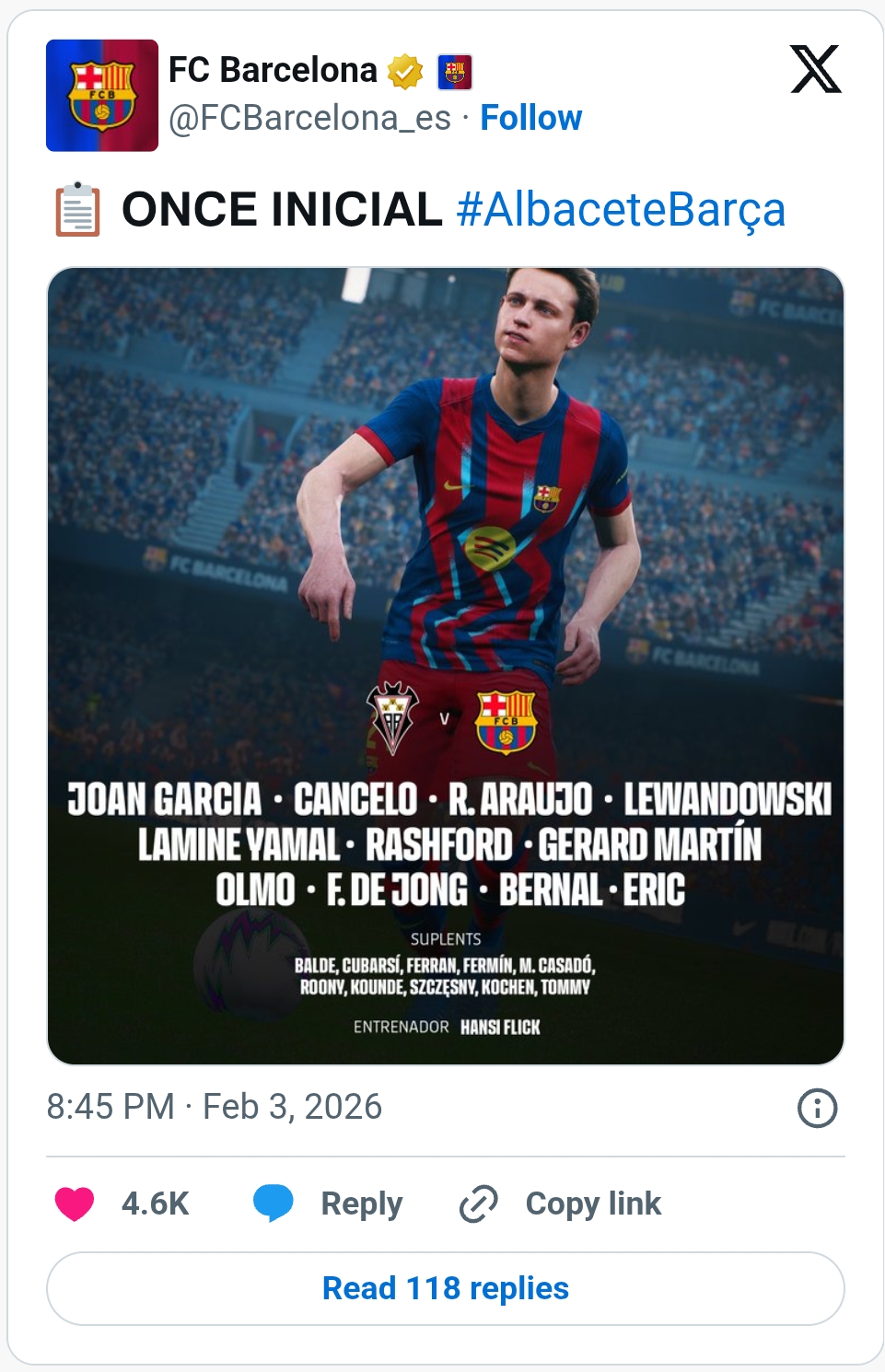Open the starting lineup image
Viewport: 885px width, 1372px height.
point(446,665)
